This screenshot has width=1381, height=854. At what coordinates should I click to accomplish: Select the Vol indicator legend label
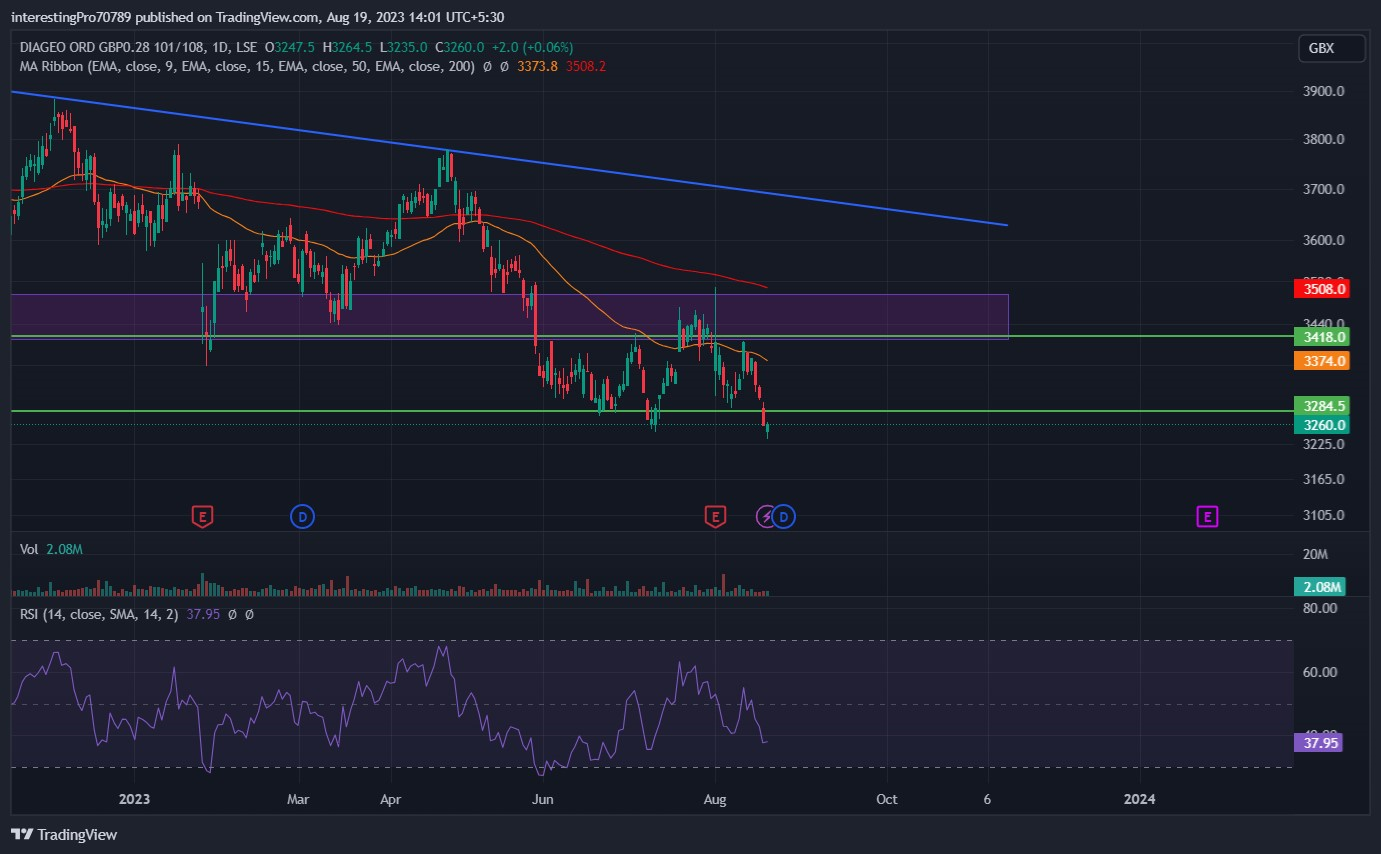pos(30,549)
